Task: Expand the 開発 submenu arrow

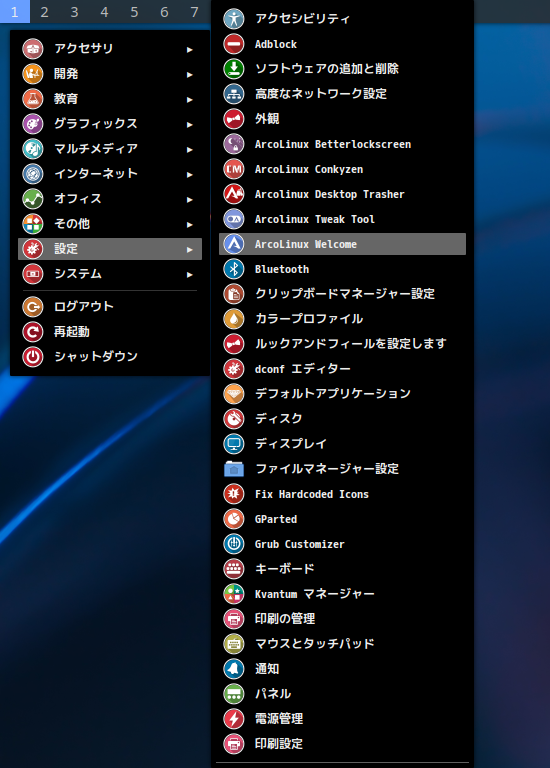Action: 190,74
